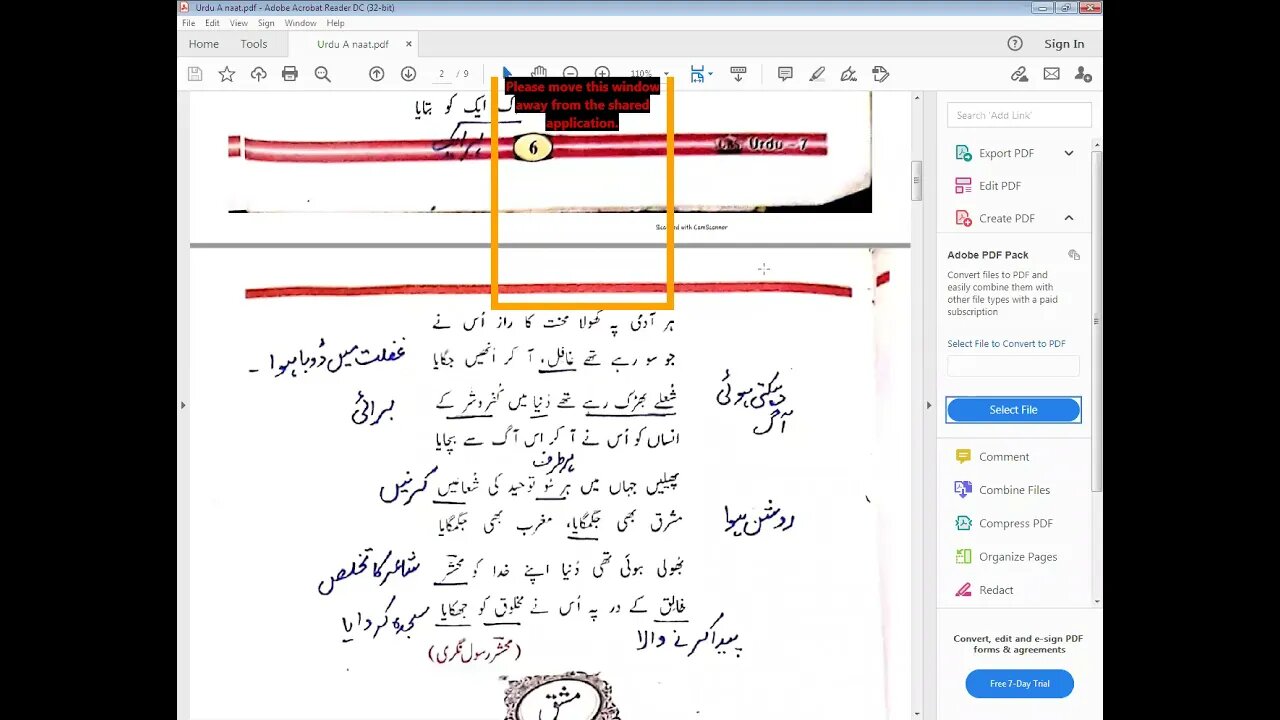Click the Select File to Convert field

[1013, 366]
